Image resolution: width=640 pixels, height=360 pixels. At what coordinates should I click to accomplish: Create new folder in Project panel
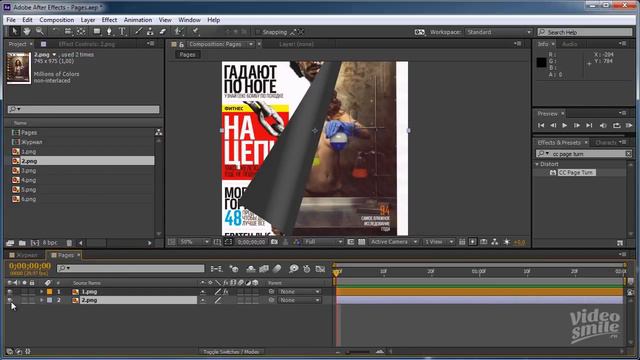[x=22, y=243]
